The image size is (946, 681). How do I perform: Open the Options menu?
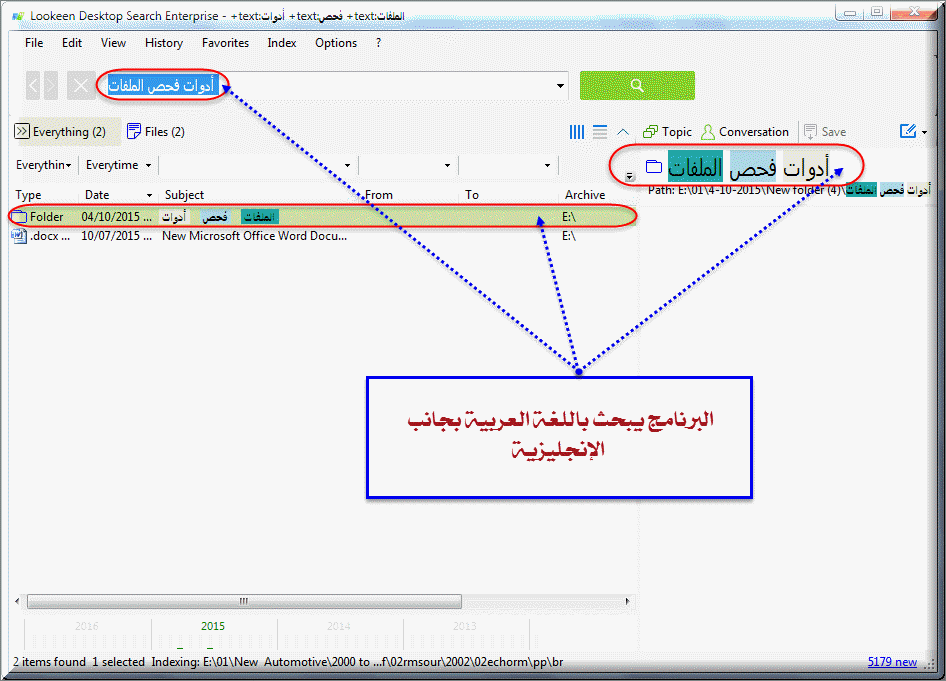click(x=335, y=43)
